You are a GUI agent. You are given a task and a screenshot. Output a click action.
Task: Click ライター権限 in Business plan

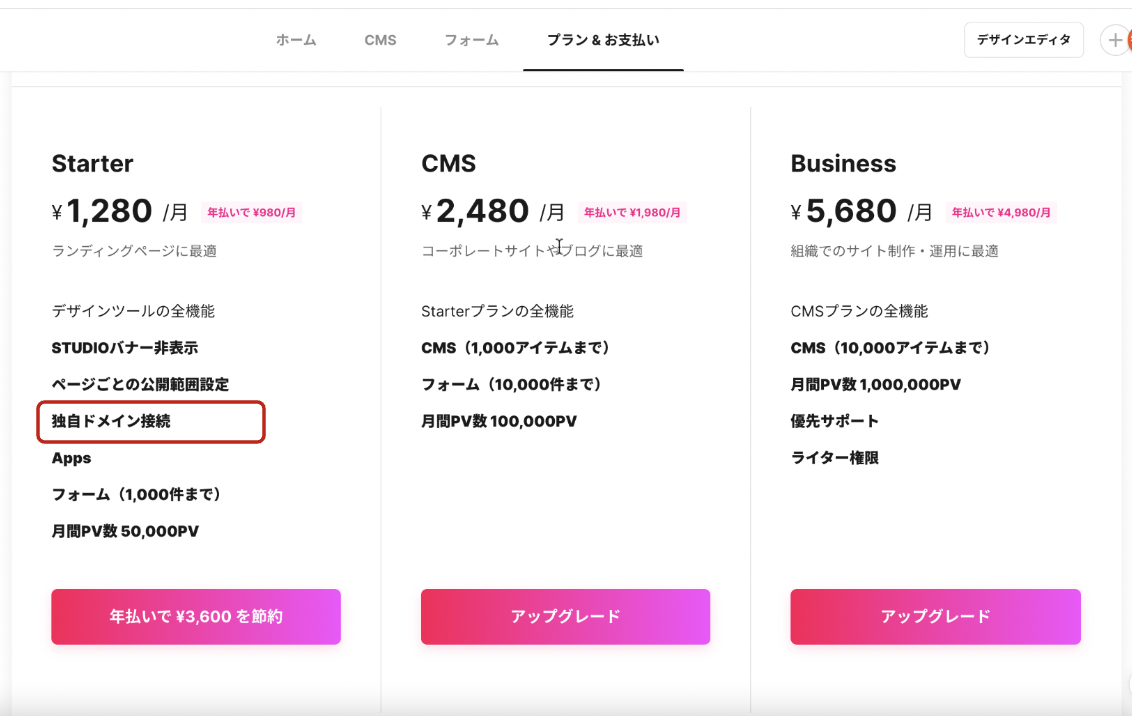(x=835, y=458)
